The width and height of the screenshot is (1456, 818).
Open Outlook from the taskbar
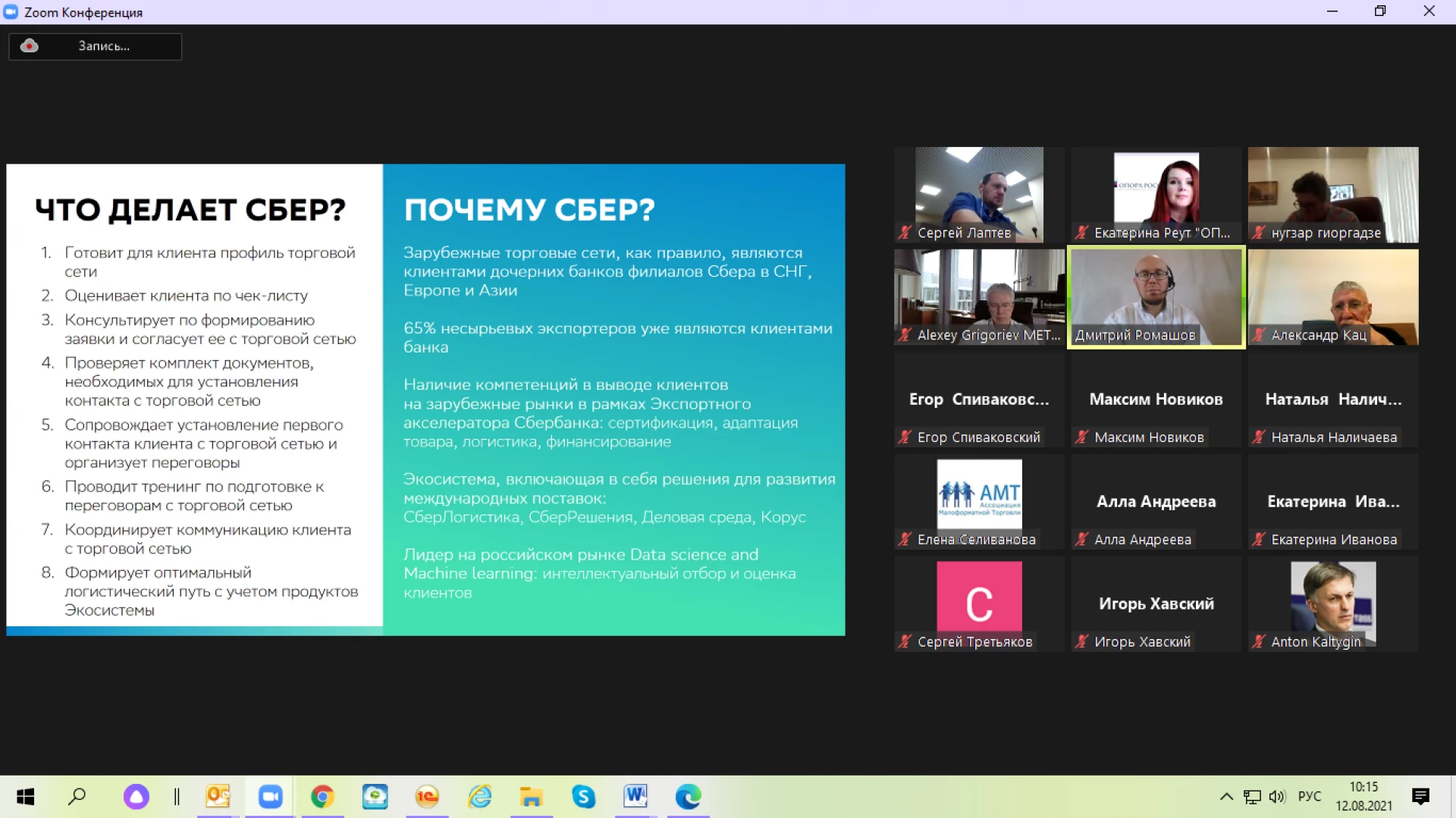218,797
